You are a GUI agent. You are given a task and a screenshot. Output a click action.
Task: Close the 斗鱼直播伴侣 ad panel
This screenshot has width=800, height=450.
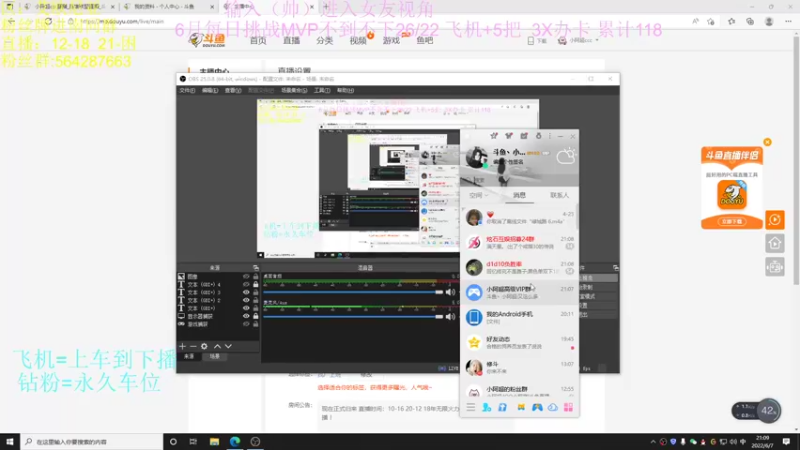coord(767,142)
